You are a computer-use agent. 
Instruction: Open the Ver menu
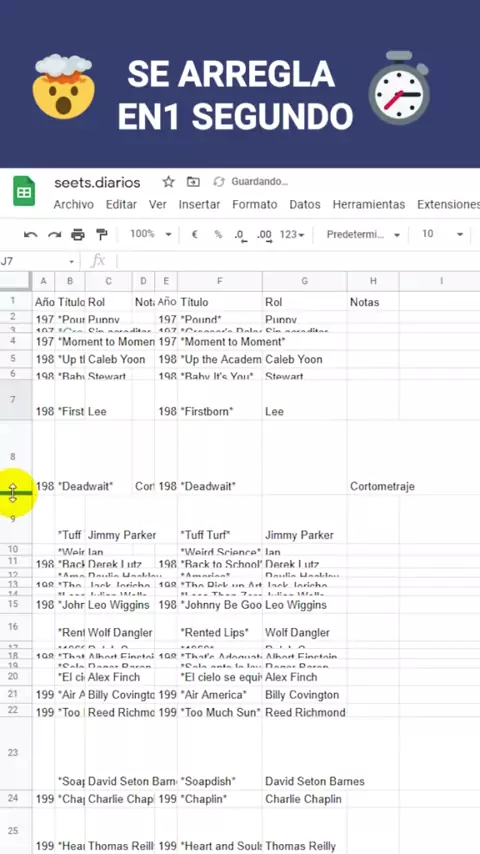tap(157, 205)
